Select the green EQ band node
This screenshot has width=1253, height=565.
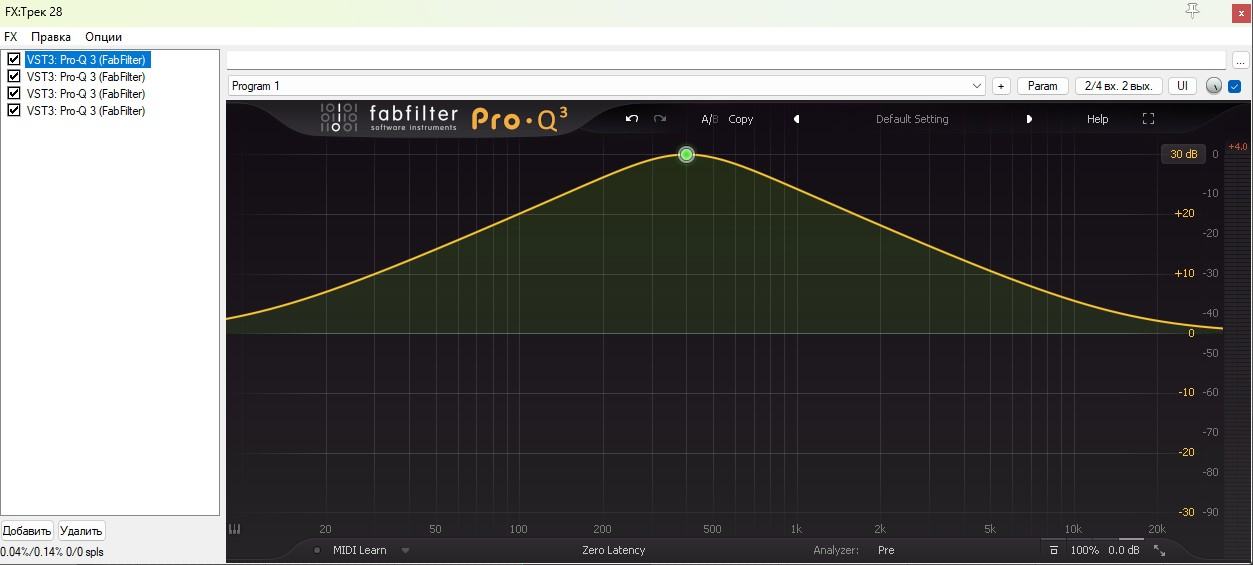[x=686, y=154]
